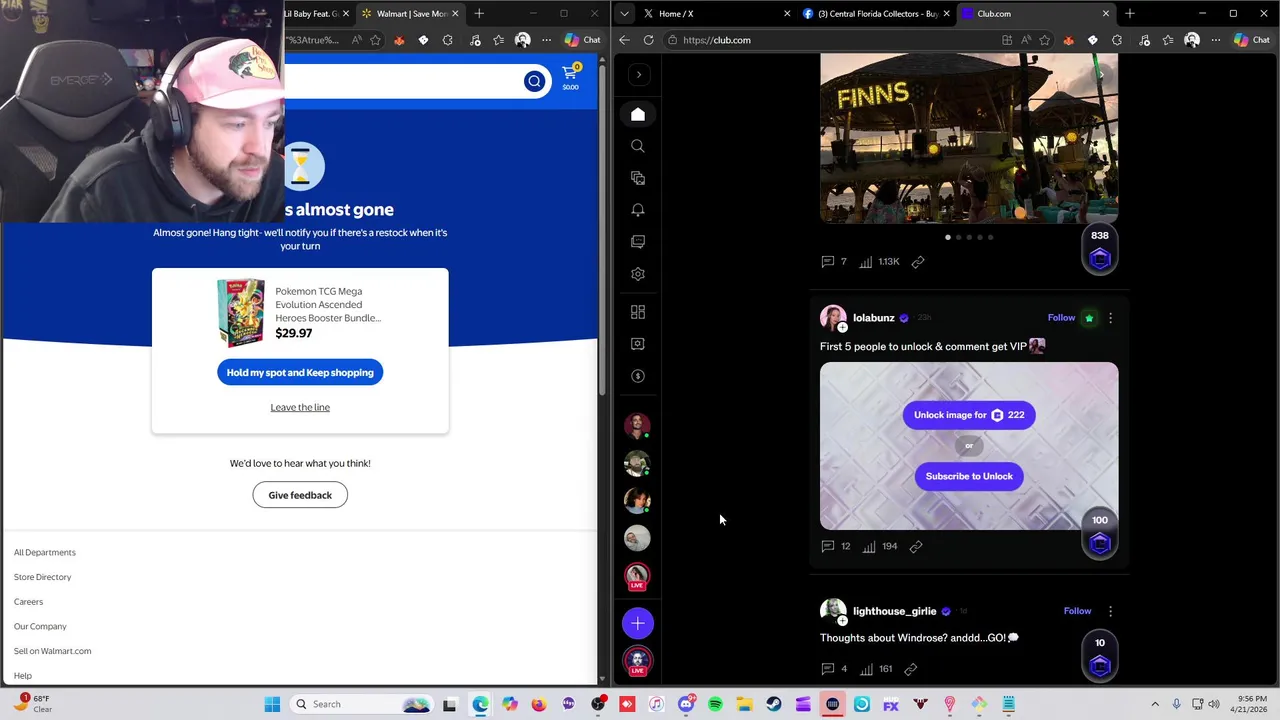Open notifications bell in Club.com sidebar
The width and height of the screenshot is (1280, 720).
pos(638,210)
